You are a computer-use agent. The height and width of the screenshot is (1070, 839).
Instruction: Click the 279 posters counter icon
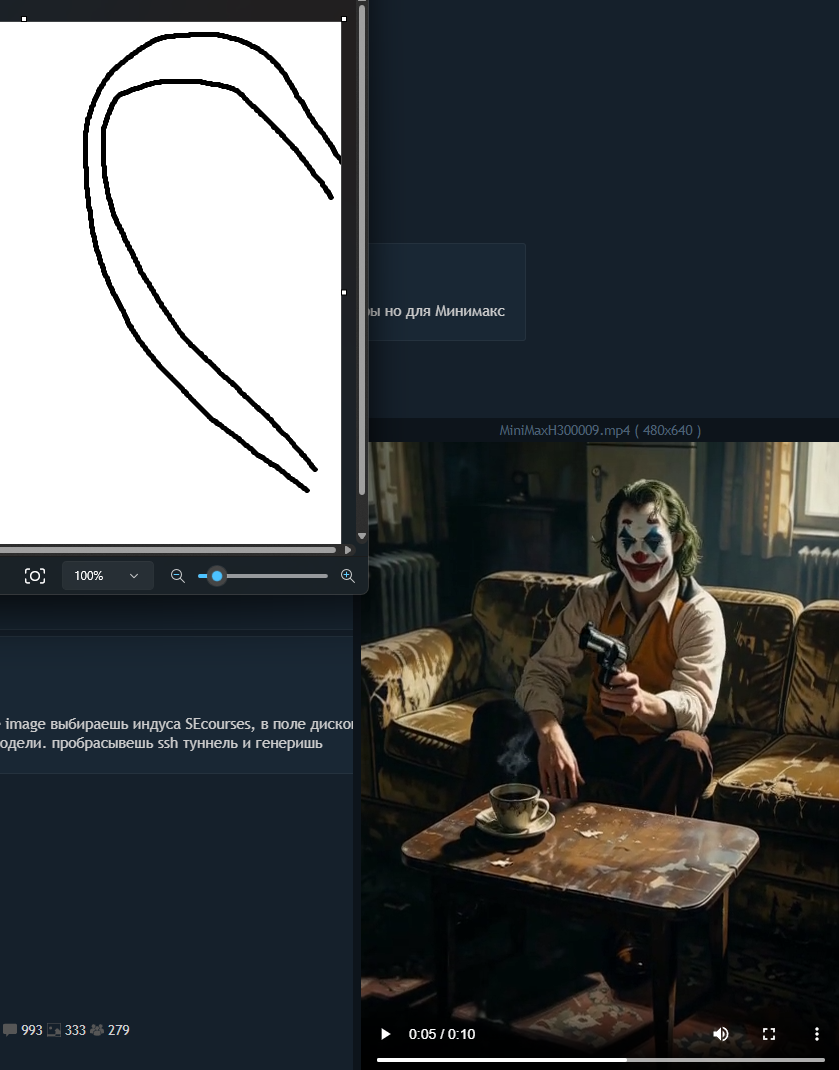click(x=98, y=1030)
